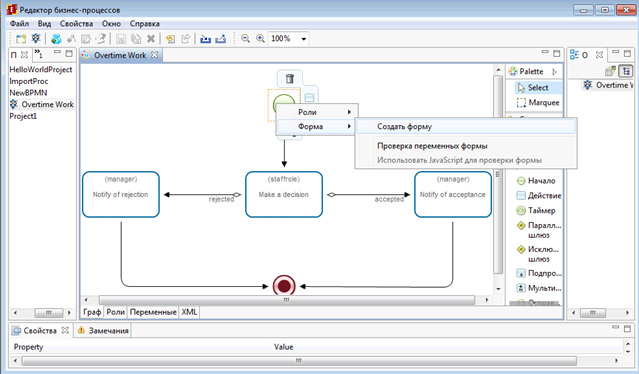The width and height of the screenshot is (639, 374).
Task: Switch to the Граф tab
Action: pyautogui.click(x=92, y=312)
